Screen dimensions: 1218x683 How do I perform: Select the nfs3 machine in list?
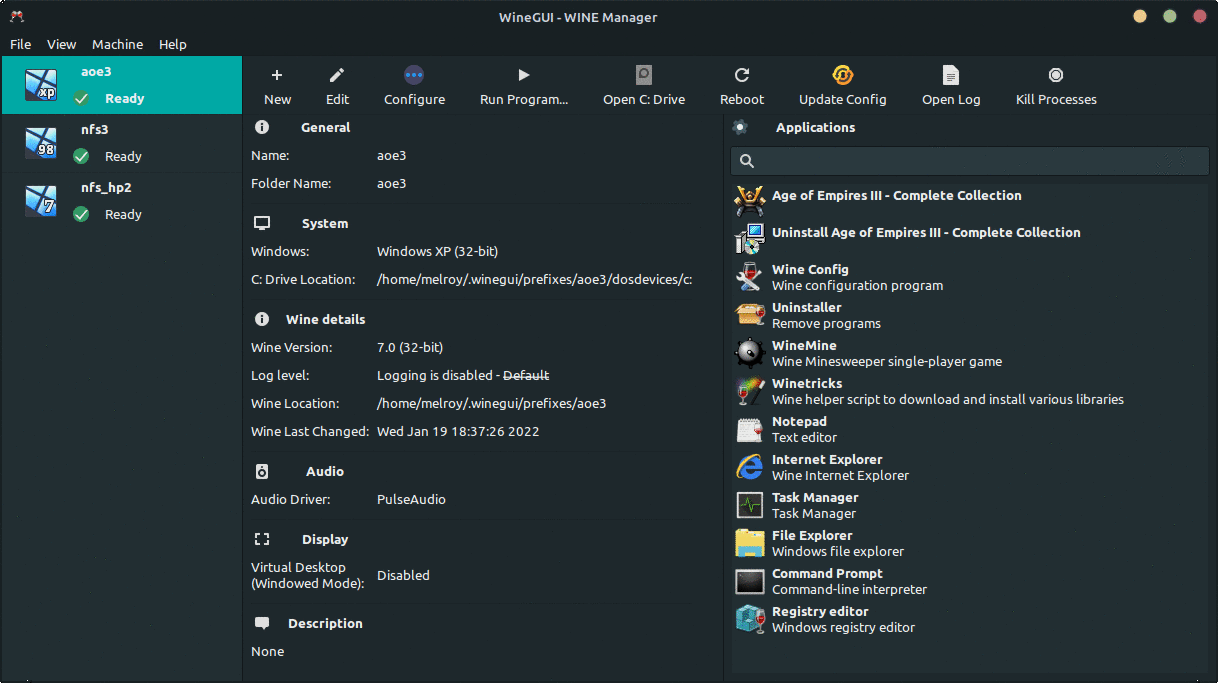(x=121, y=143)
